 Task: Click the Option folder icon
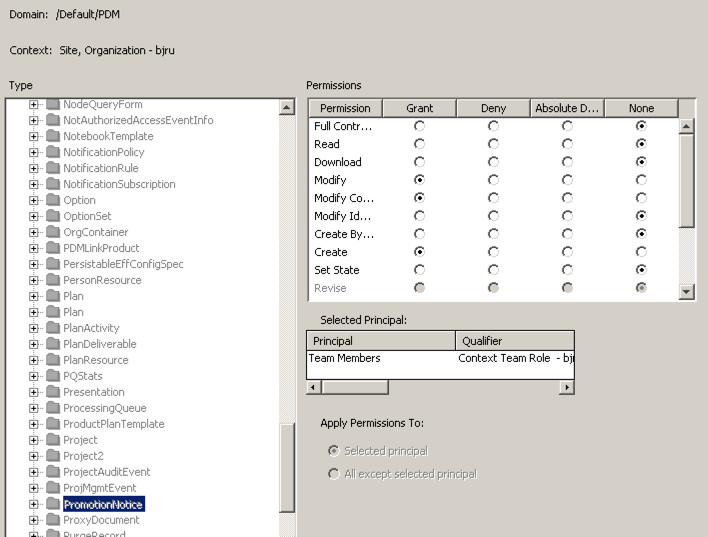(53, 200)
